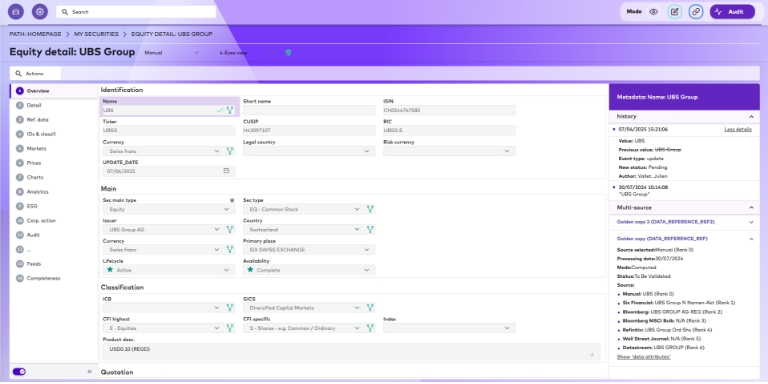Viewport: 768px width, 384px height.
Task: Open fork icon beside Identification Currency
Action: coord(229,151)
